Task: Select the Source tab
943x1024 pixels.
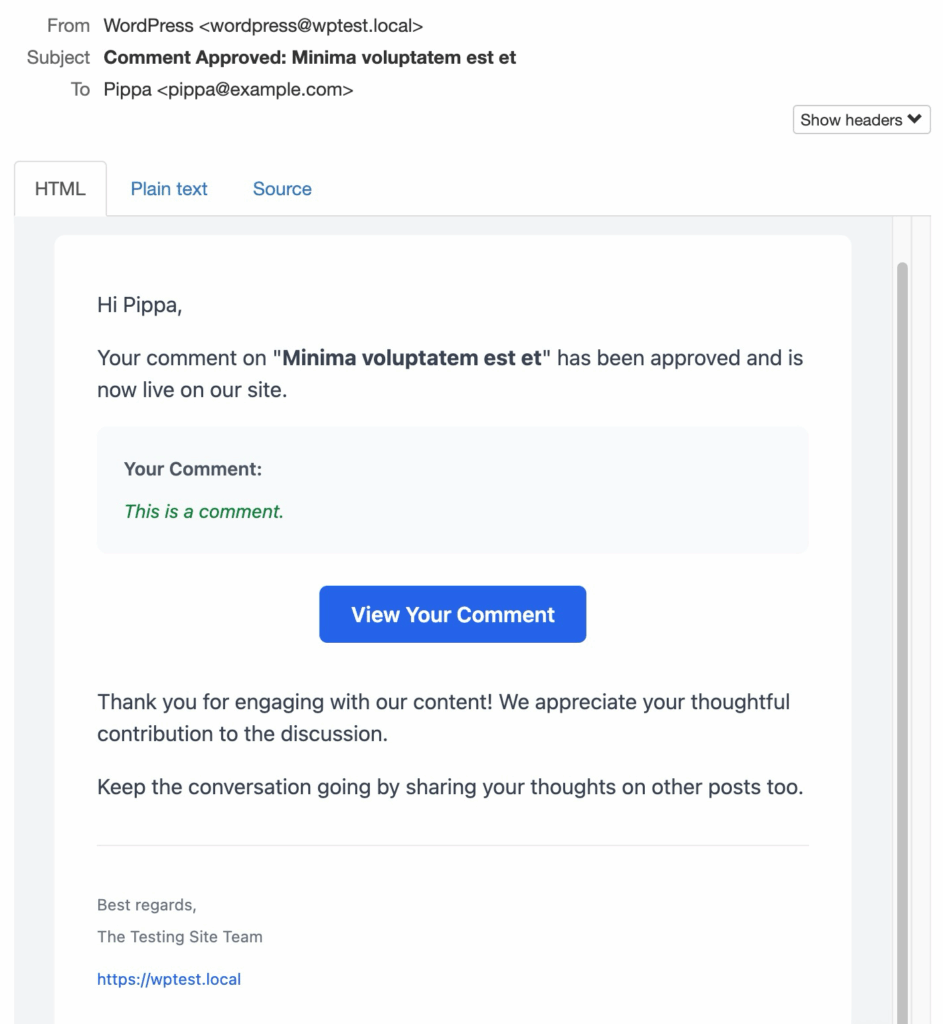Action: (282, 189)
